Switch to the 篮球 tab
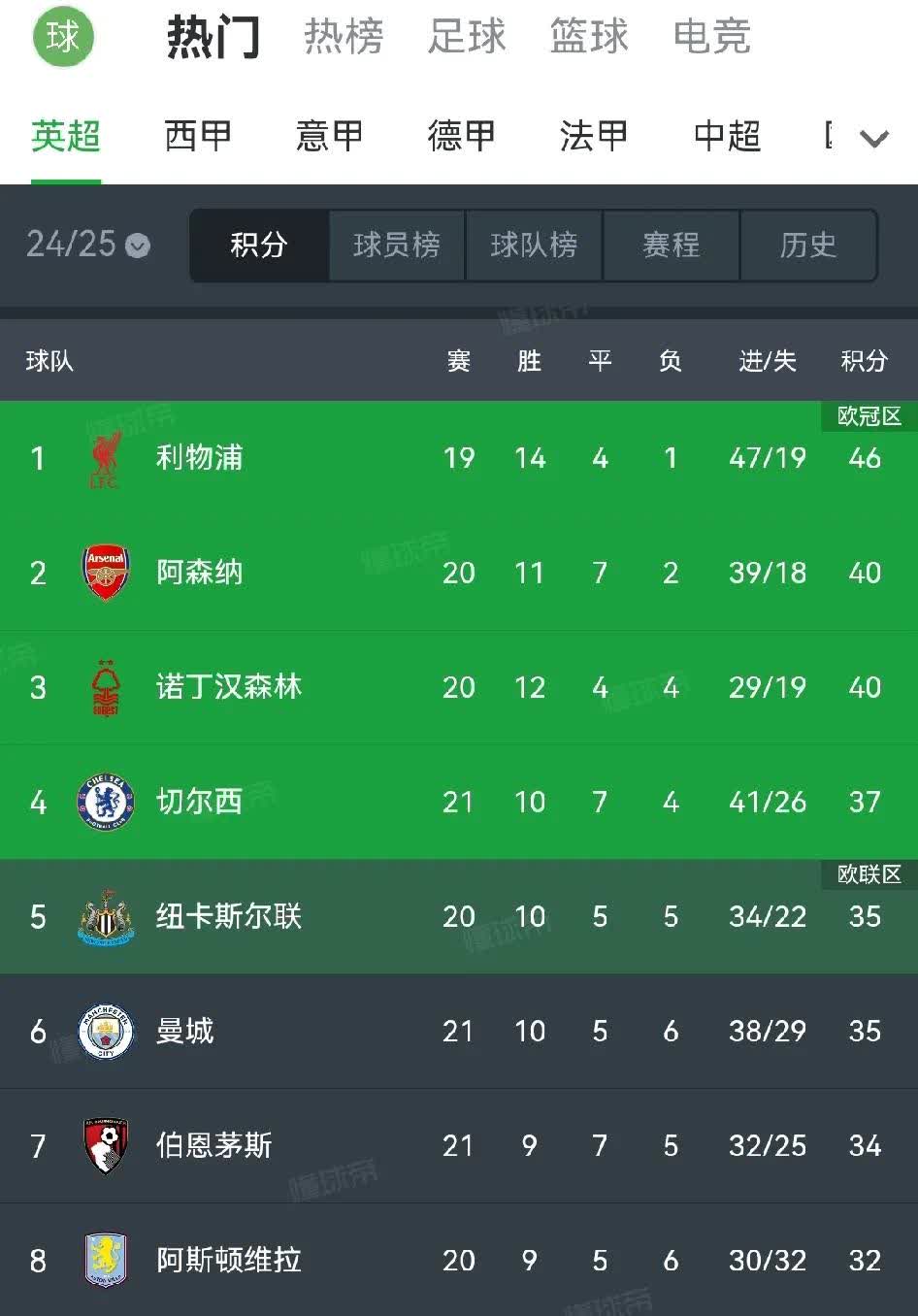 coord(589,39)
